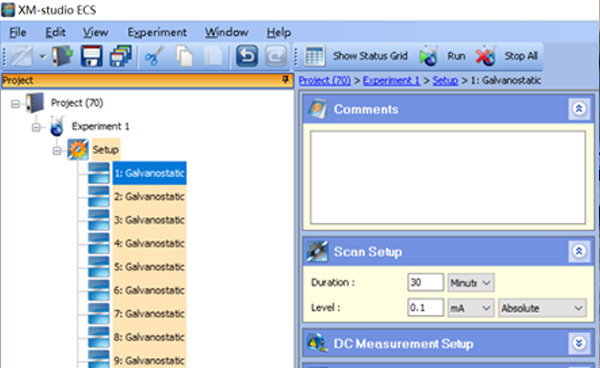Click the Duration value field
Image resolution: width=600 pixels, height=368 pixels.
(426, 283)
